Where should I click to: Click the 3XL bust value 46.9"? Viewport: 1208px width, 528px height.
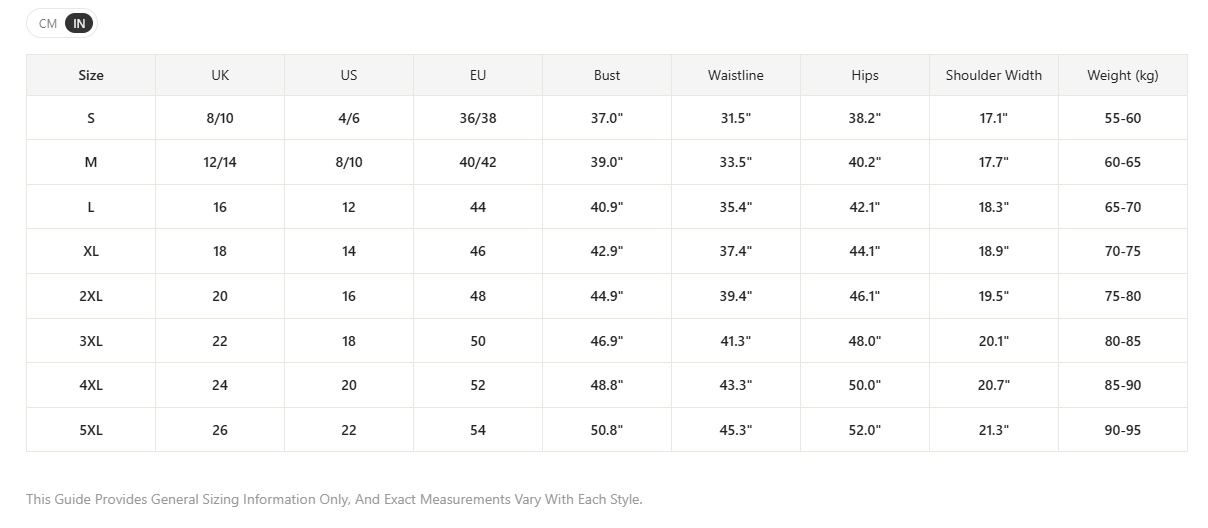(x=607, y=341)
